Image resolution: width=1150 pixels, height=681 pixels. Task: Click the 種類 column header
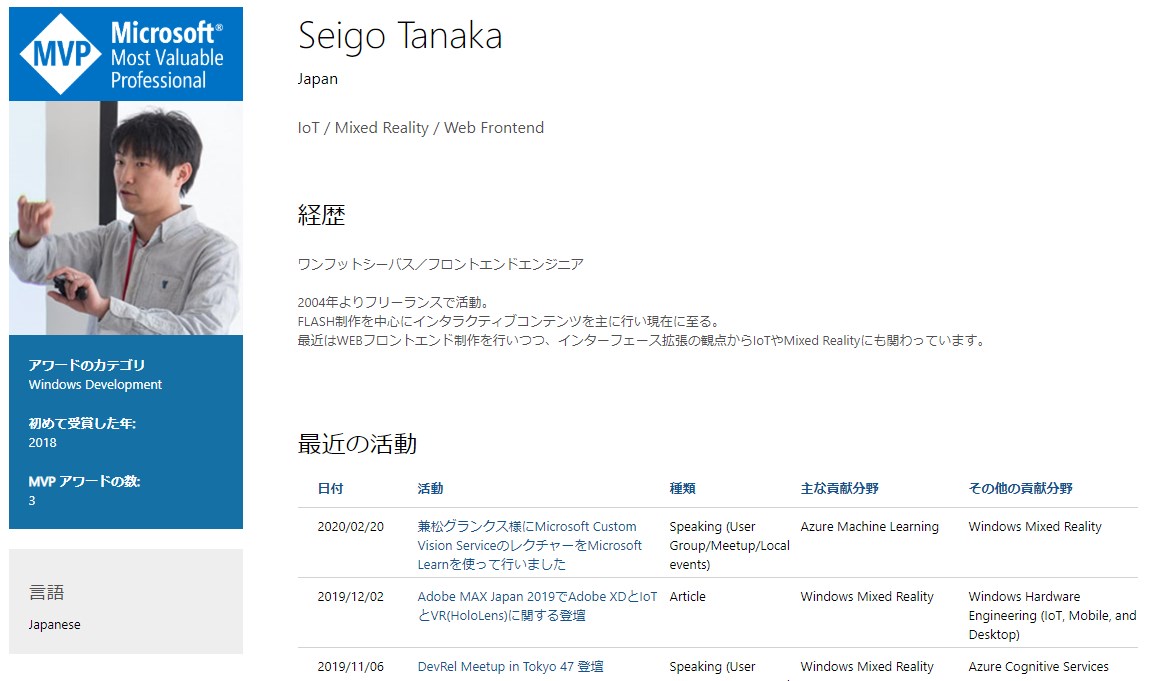(x=682, y=489)
